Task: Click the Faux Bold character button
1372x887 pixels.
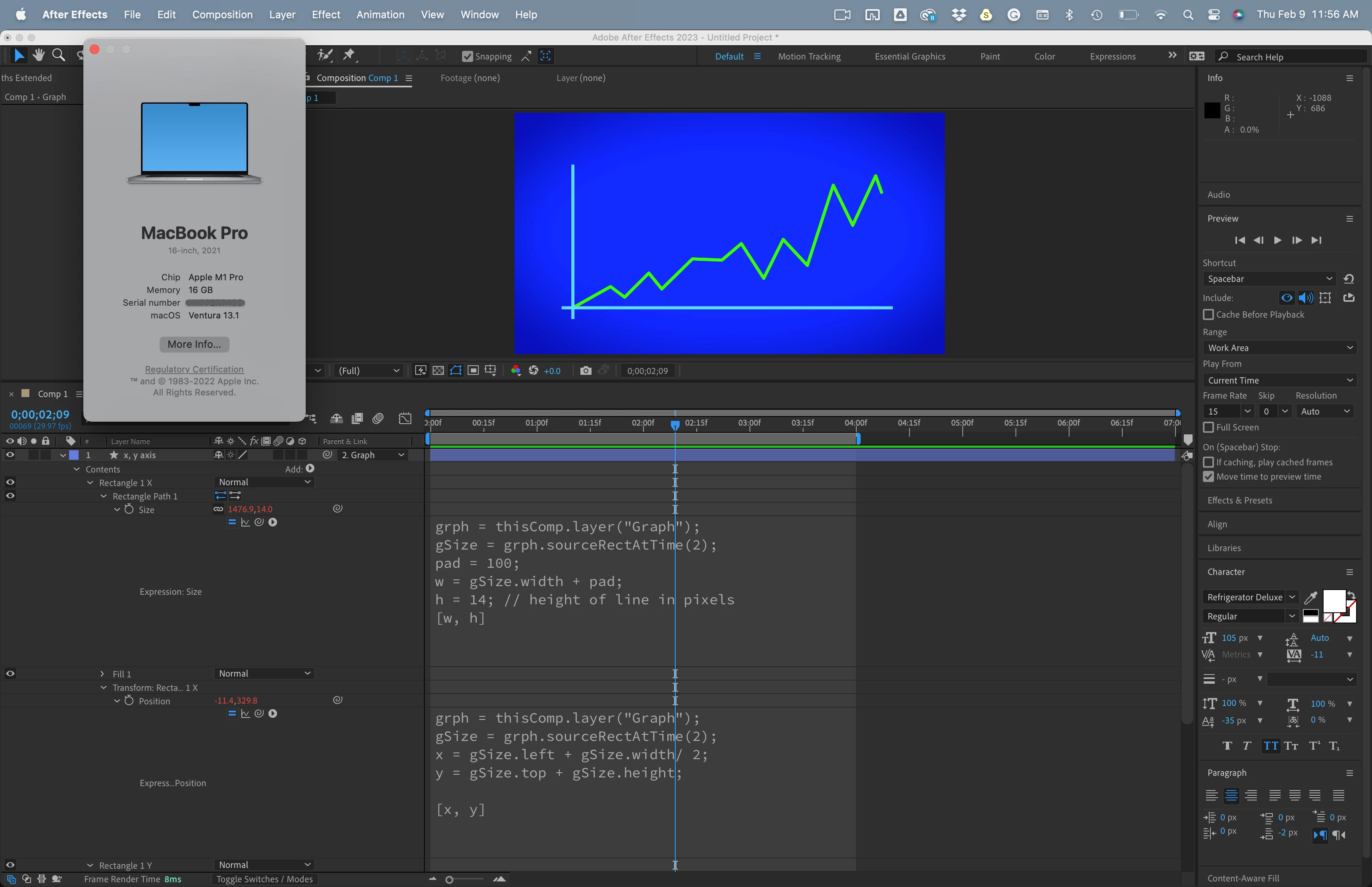Action: pos(1227,746)
